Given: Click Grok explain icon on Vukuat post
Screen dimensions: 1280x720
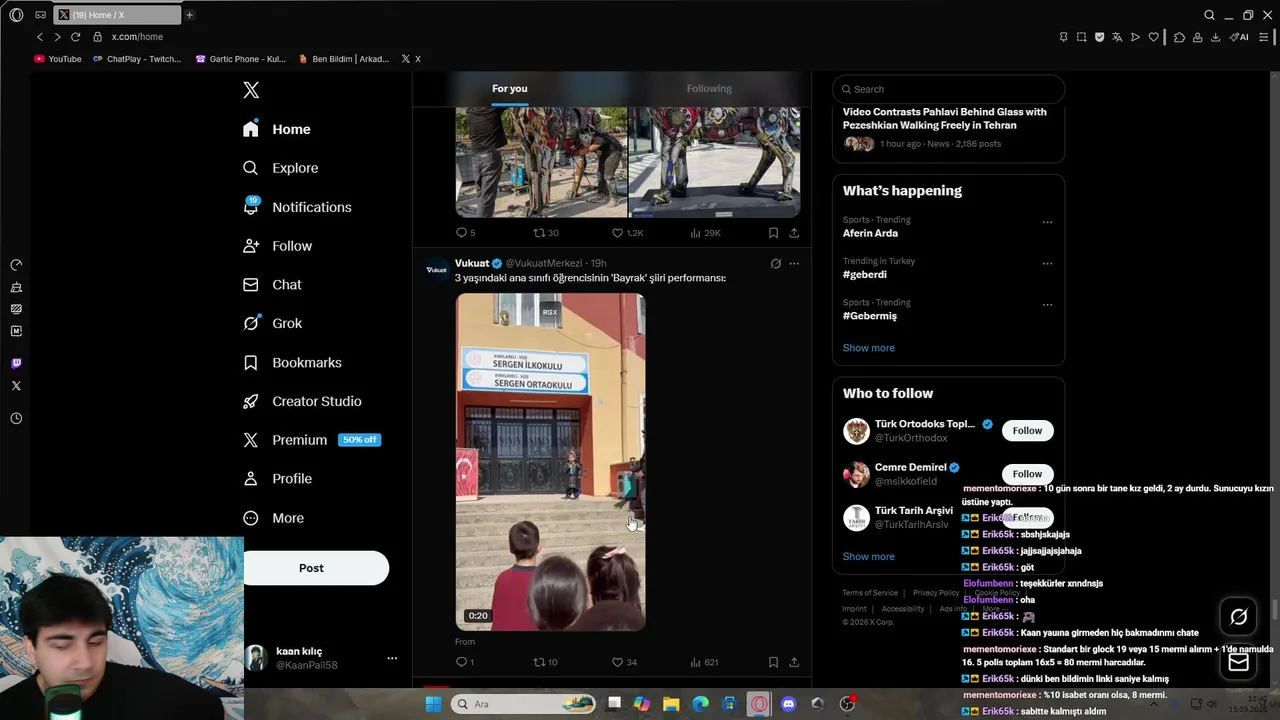Looking at the screenshot, I should (775, 264).
